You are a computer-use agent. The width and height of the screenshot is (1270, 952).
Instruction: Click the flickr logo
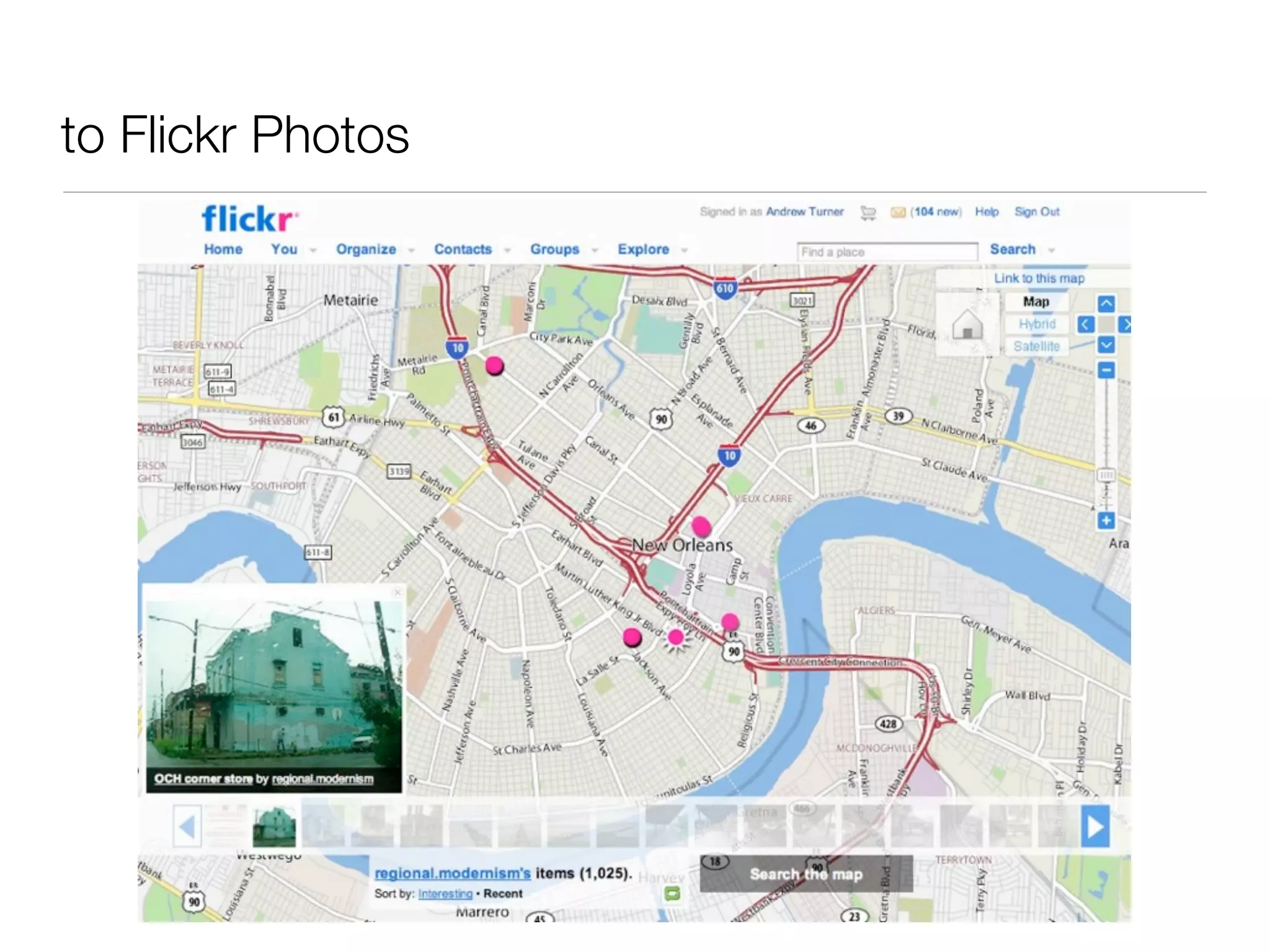[x=249, y=219]
